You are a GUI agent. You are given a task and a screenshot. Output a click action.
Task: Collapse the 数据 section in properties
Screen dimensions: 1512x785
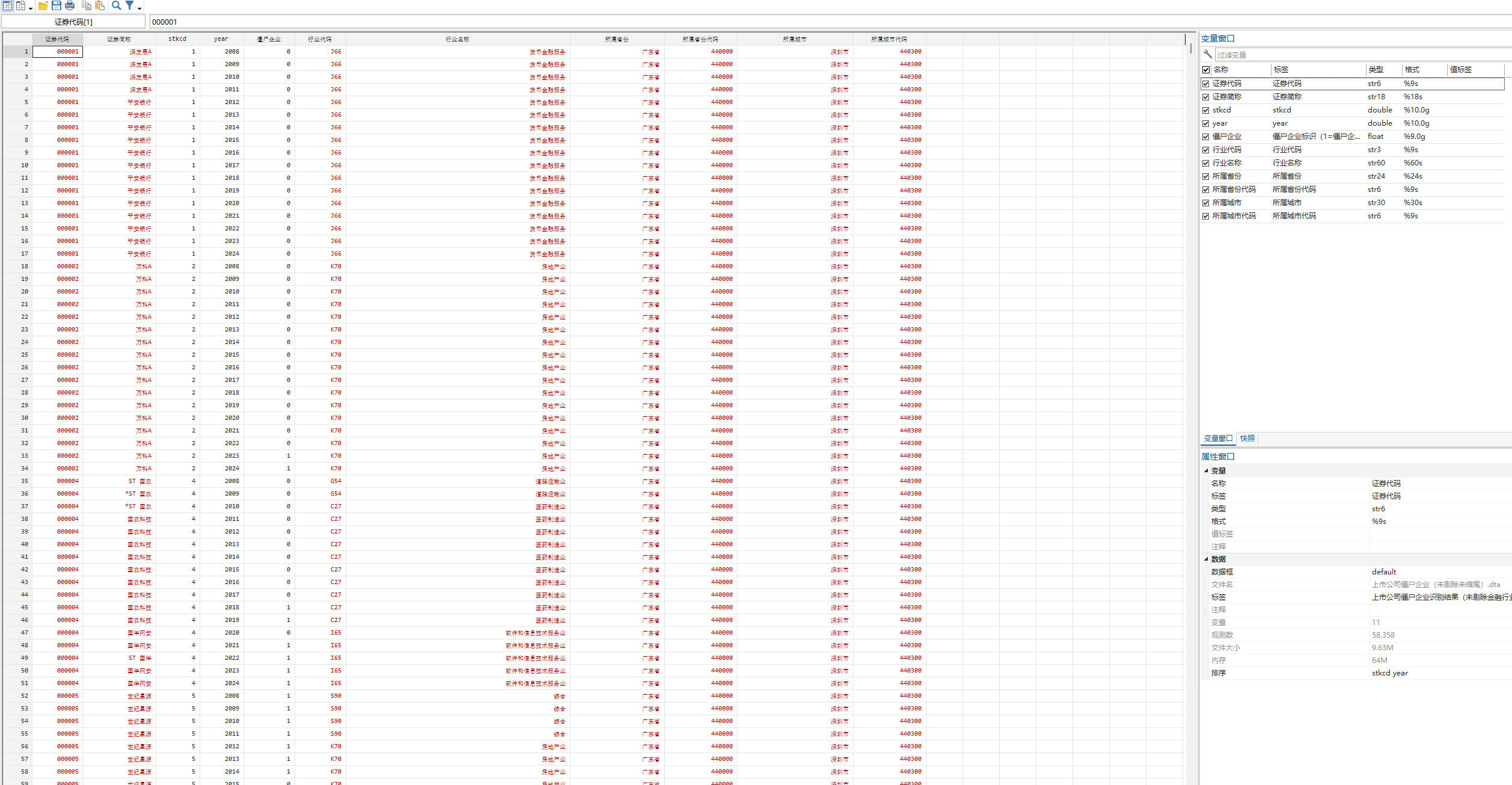(x=1205, y=559)
